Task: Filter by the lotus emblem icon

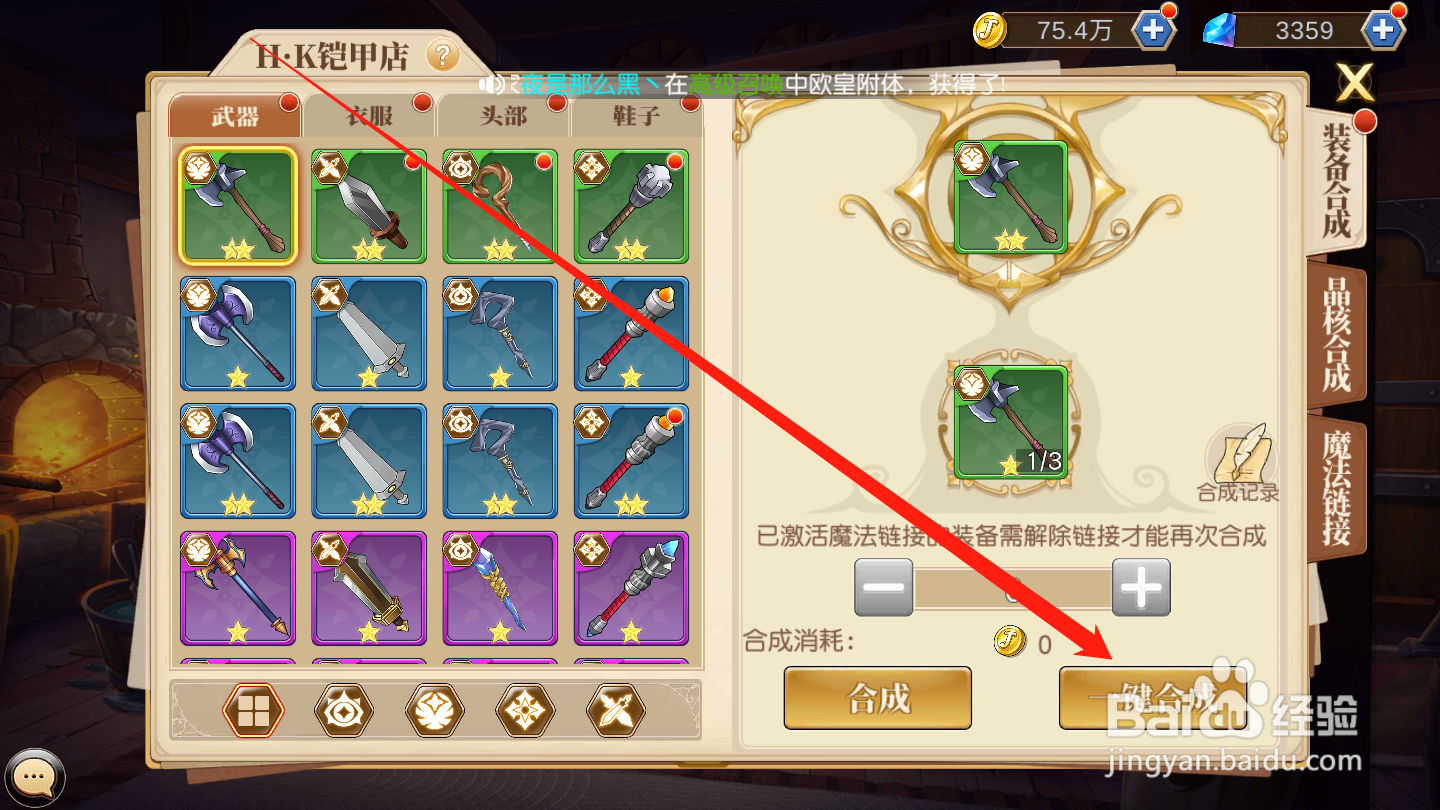Action: click(435, 711)
